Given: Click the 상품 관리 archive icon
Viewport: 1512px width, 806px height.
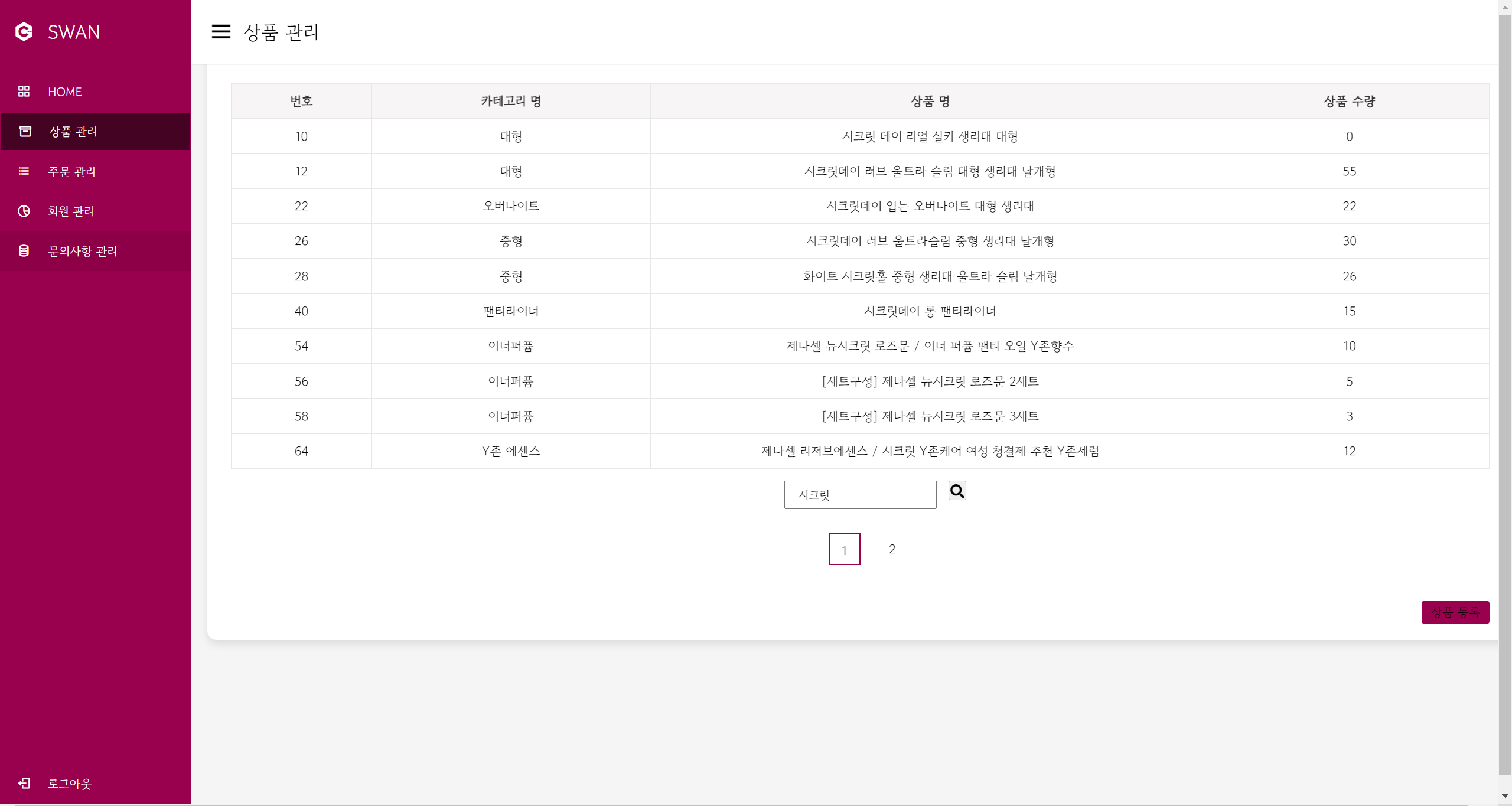Looking at the screenshot, I should coord(25,131).
